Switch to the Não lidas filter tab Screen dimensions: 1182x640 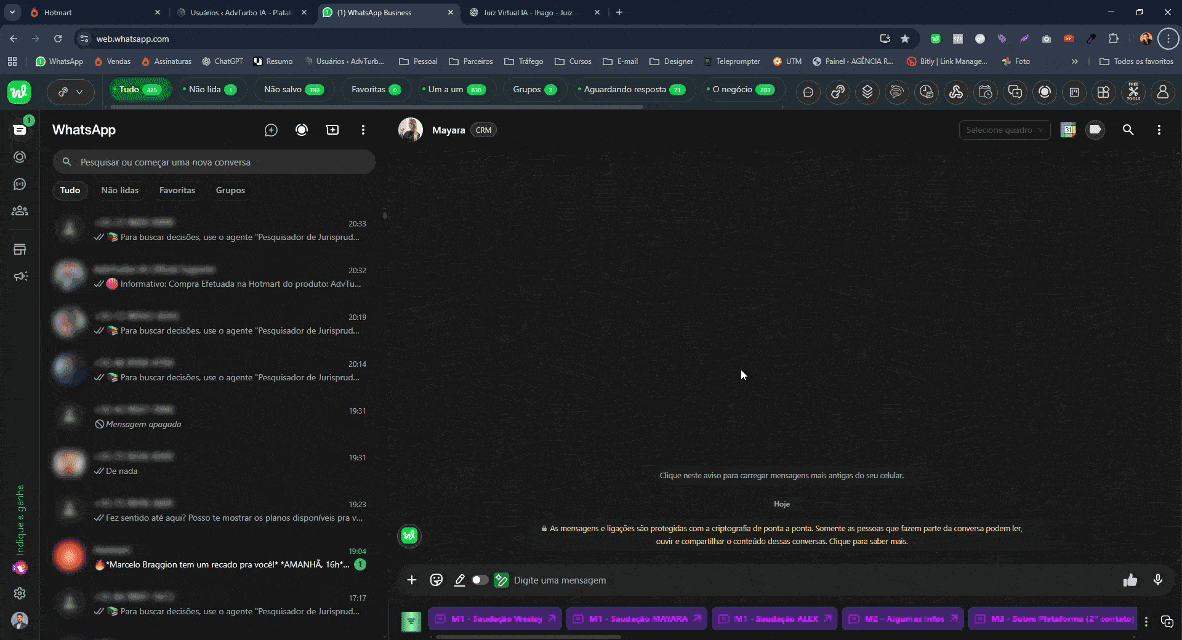pyautogui.click(x=120, y=190)
